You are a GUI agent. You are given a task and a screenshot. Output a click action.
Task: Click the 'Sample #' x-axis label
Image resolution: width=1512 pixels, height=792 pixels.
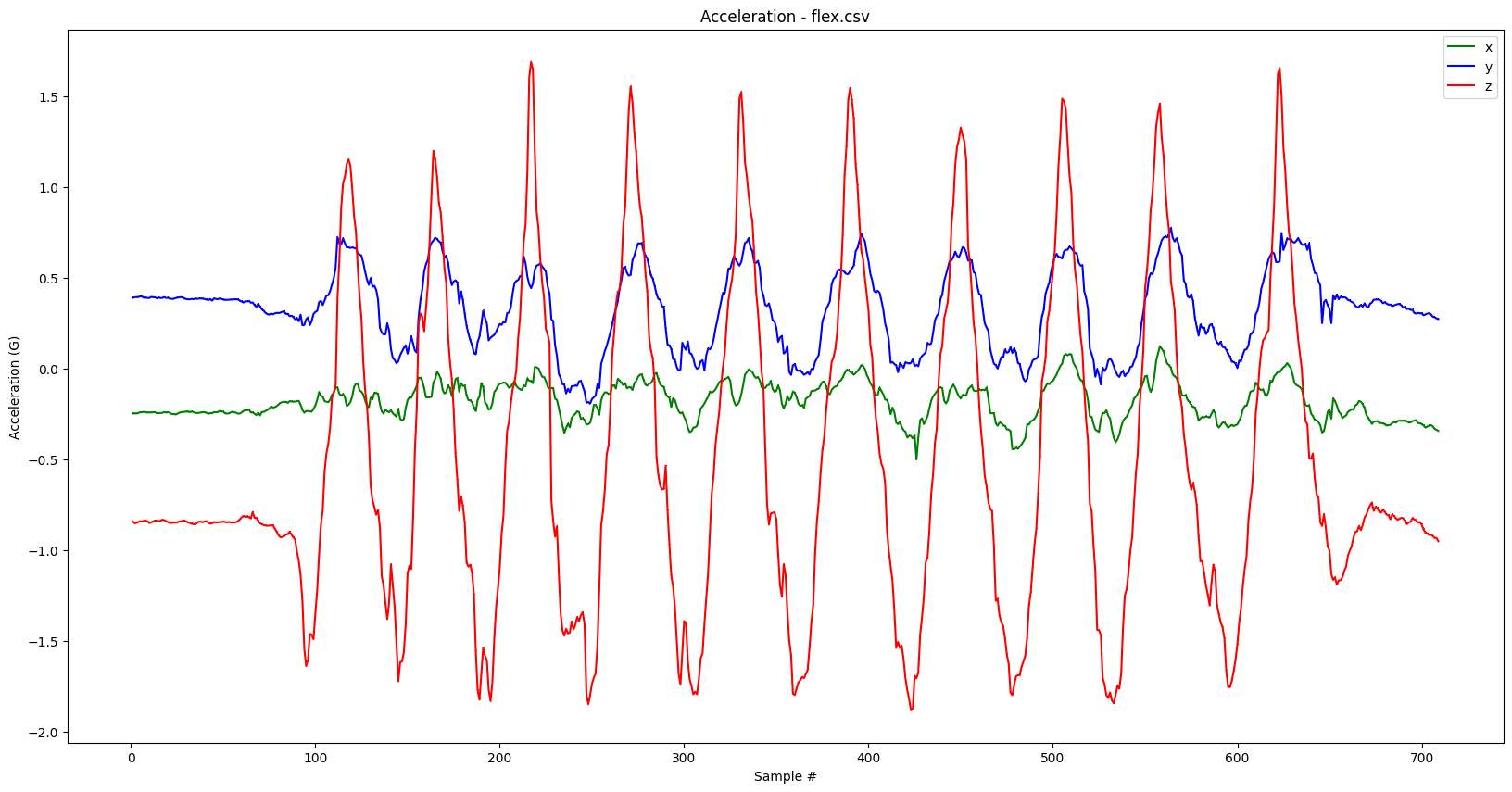[x=785, y=776]
